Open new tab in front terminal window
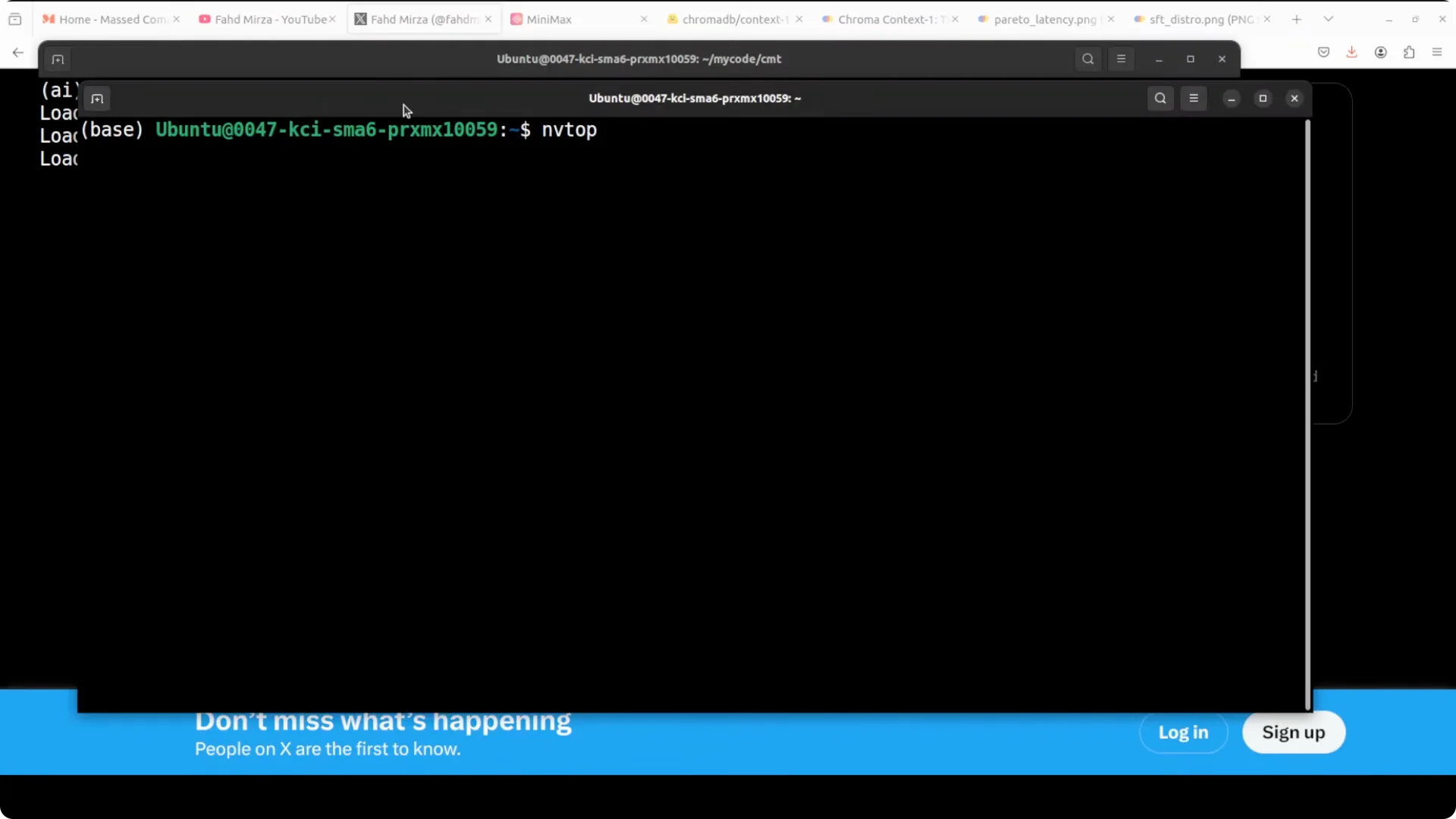Screen dimensions: 1456x819 tap(97, 99)
